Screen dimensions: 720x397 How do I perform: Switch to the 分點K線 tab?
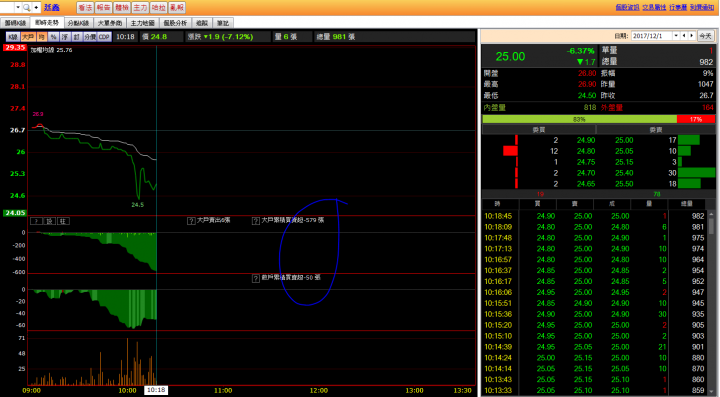point(78,23)
